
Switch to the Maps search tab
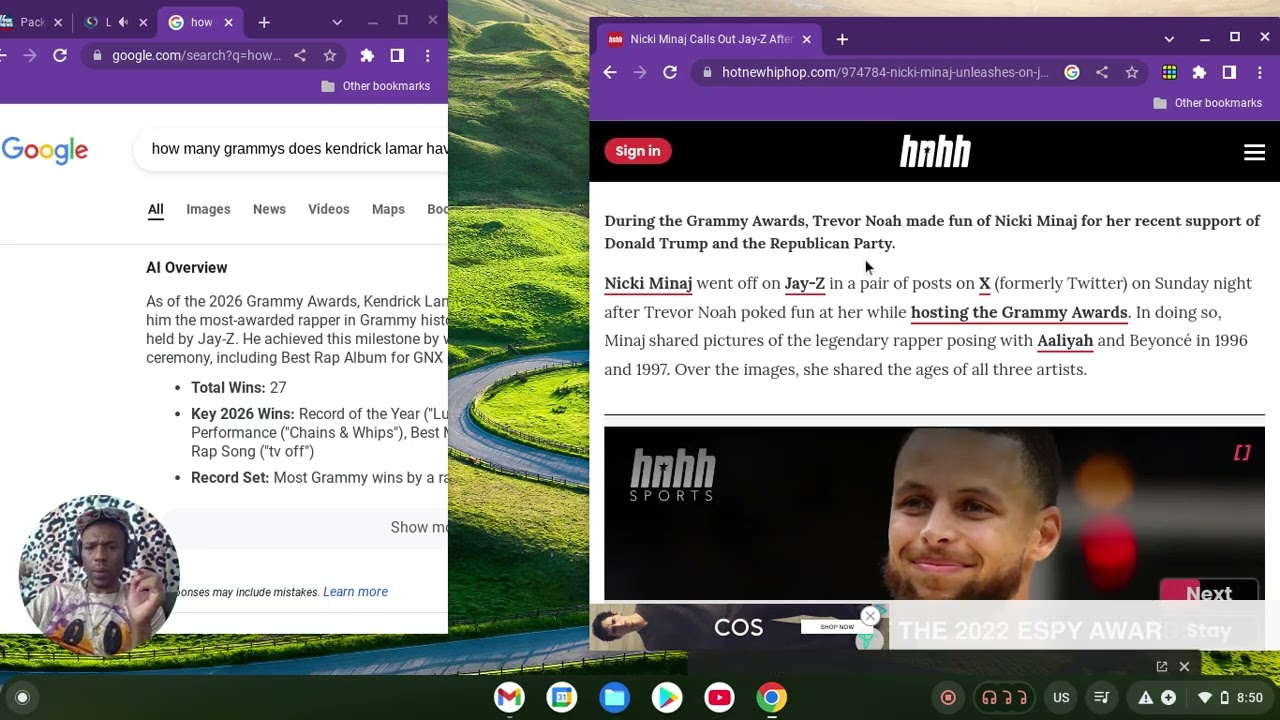tap(388, 209)
